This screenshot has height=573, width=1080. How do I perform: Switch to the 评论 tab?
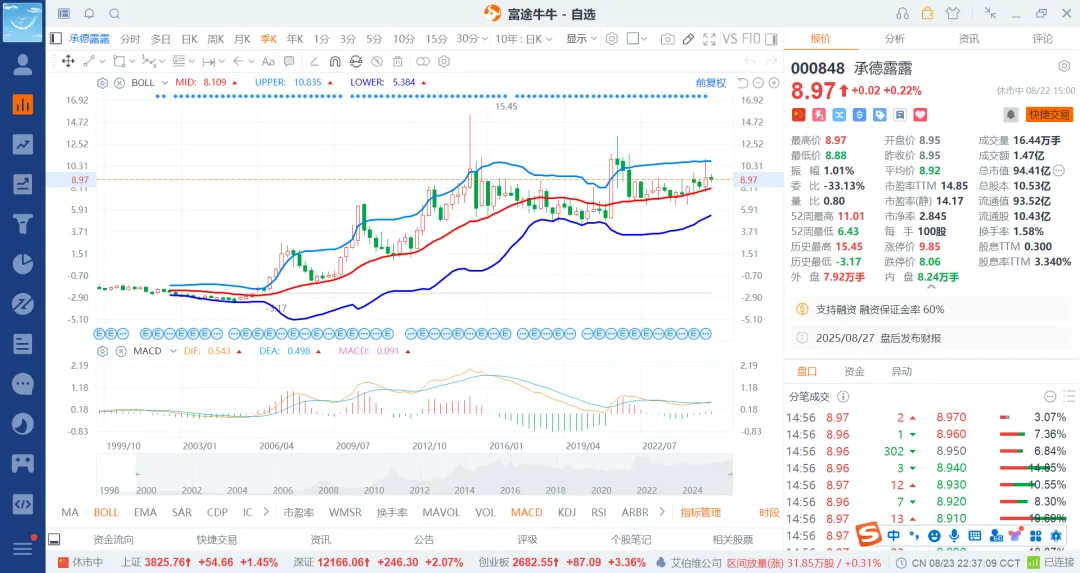[x=1043, y=39]
